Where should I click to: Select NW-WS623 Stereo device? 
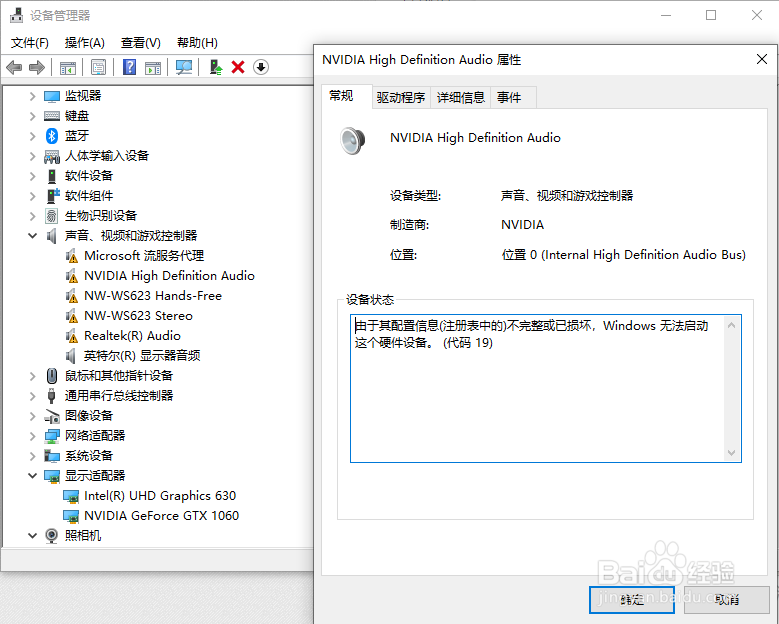138,316
